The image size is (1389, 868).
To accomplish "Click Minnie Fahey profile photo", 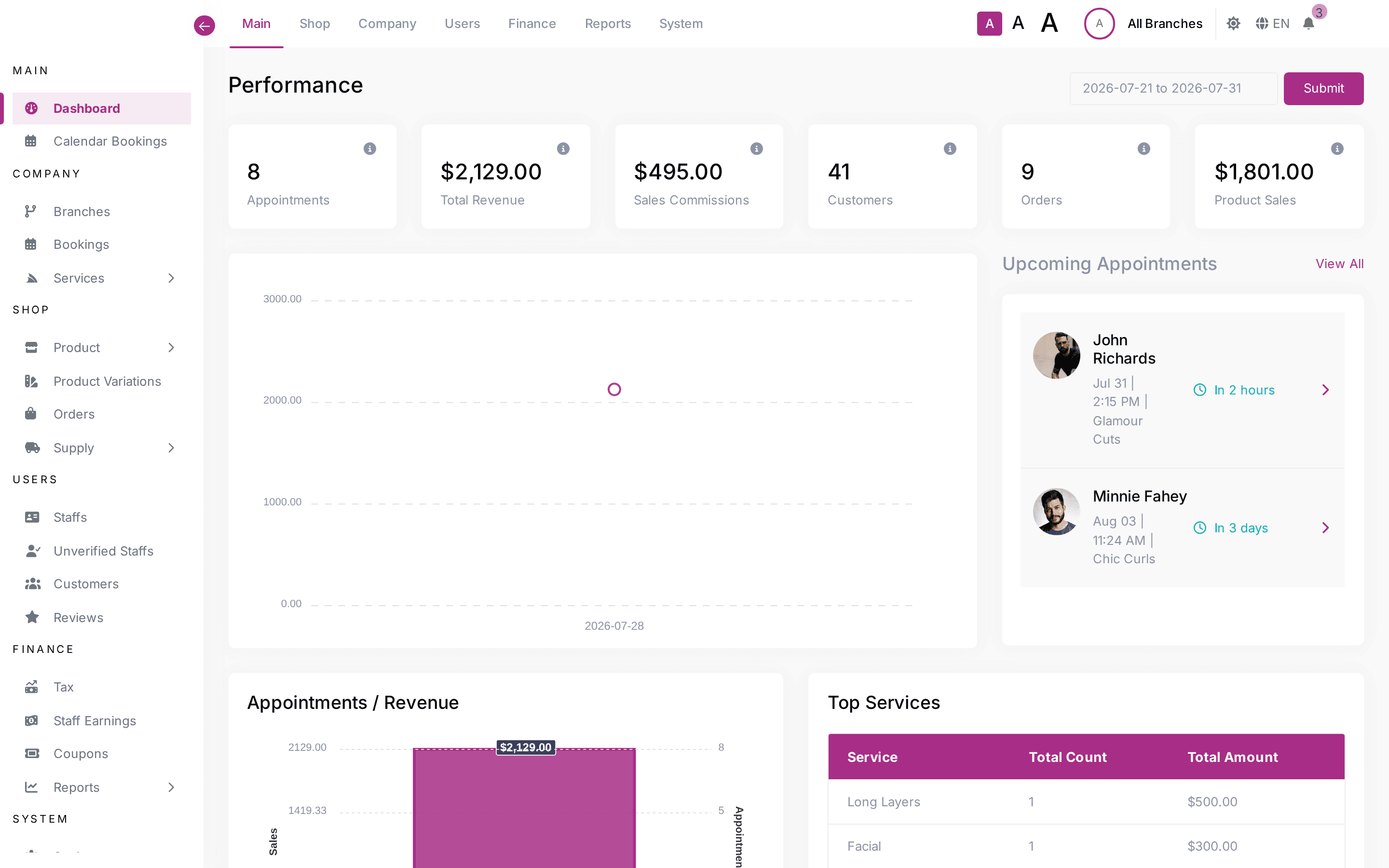I will click(x=1057, y=512).
